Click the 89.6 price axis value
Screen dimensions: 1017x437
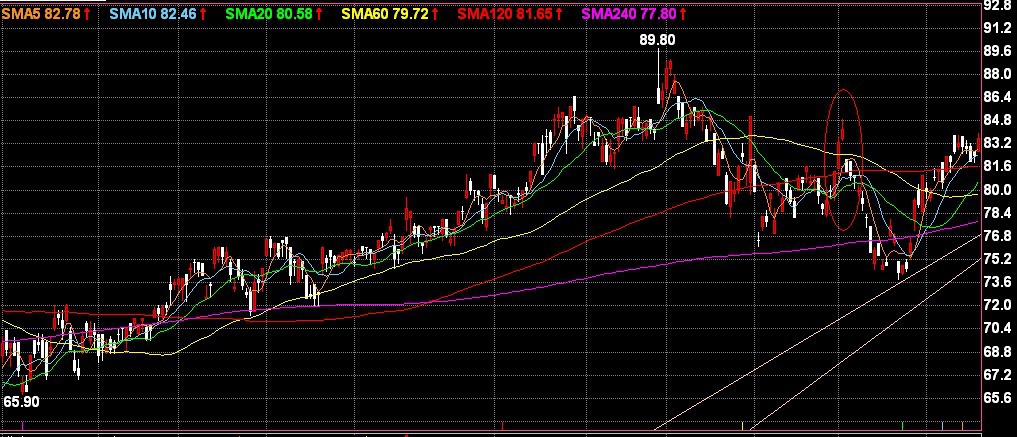pyautogui.click(x=997, y=51)
